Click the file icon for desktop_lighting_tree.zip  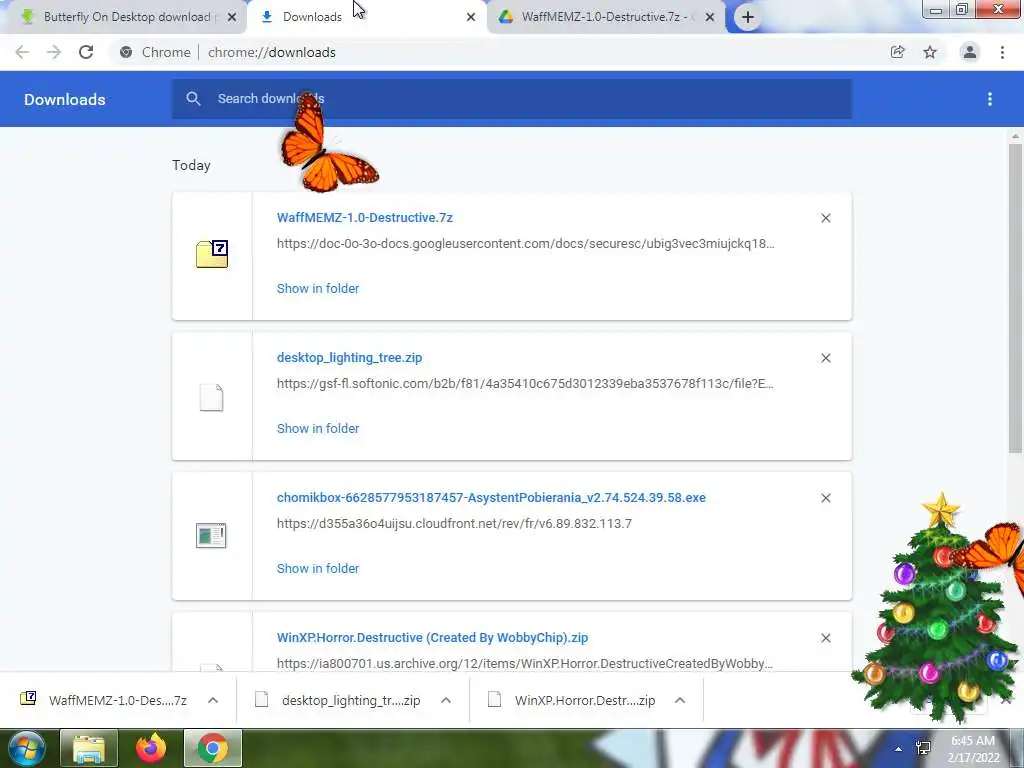(x=212, y=397)
